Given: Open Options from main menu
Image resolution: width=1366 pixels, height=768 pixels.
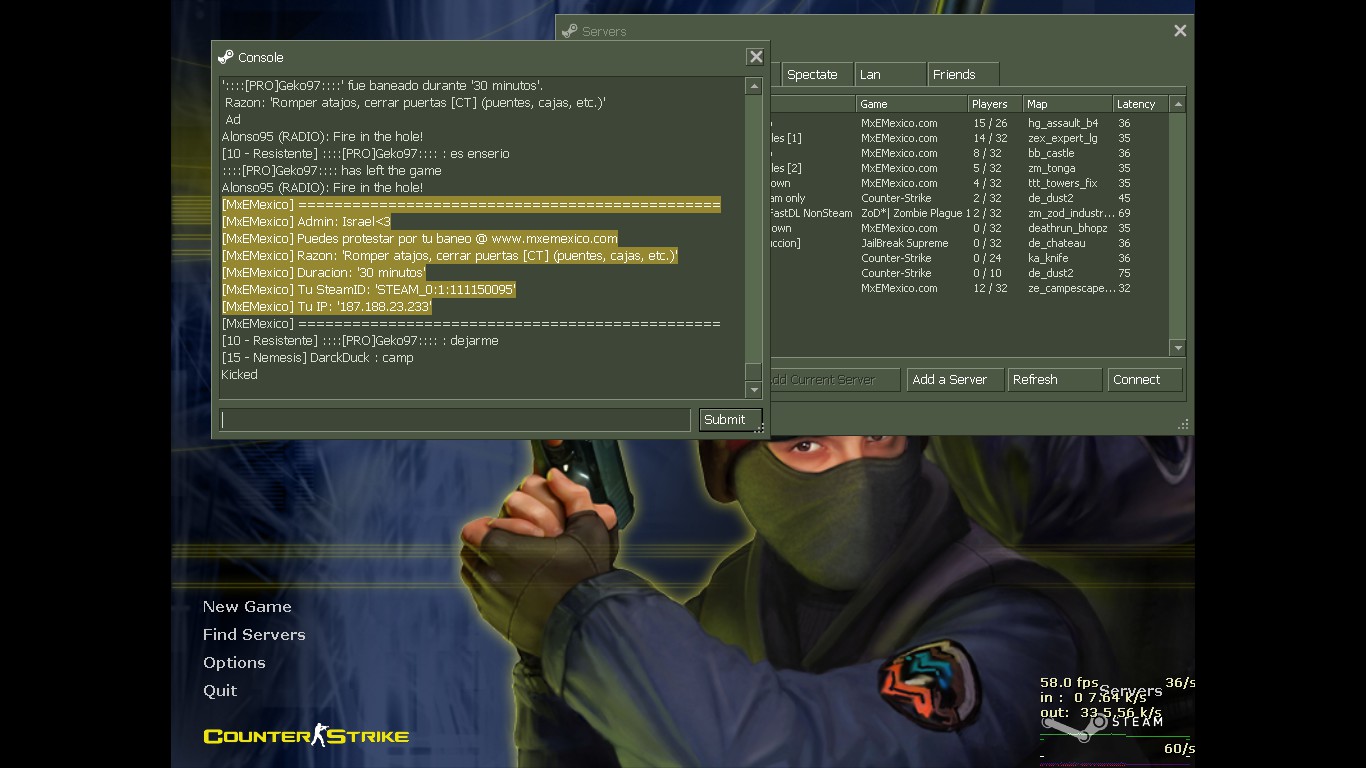Looking at the screenshot, I should 234,663.
